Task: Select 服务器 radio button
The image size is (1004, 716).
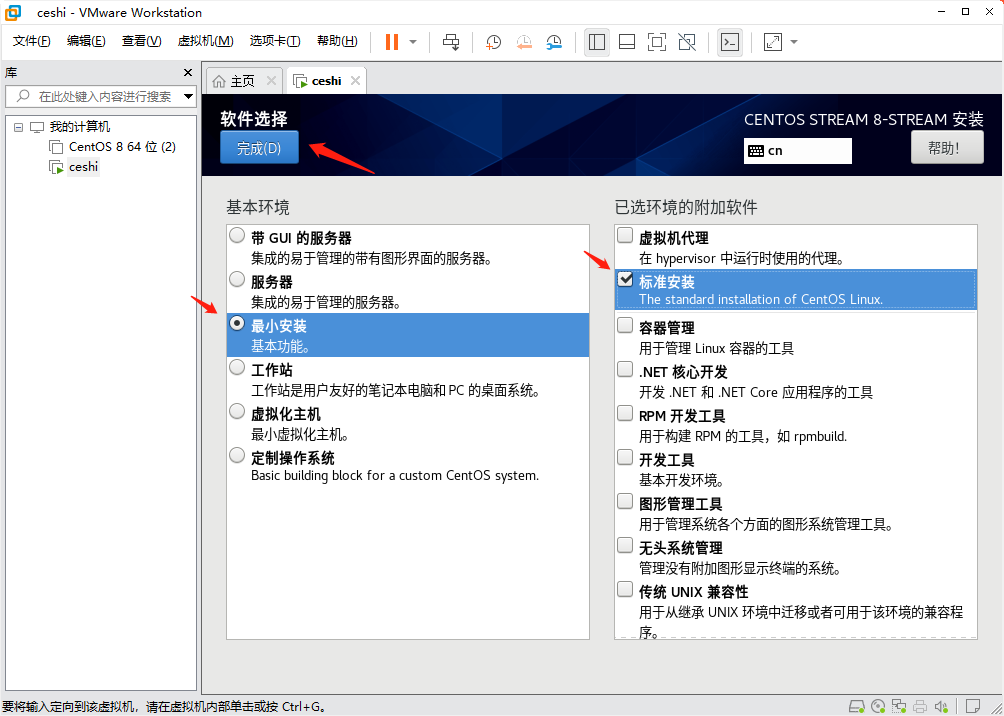Action: pos(237,279)
